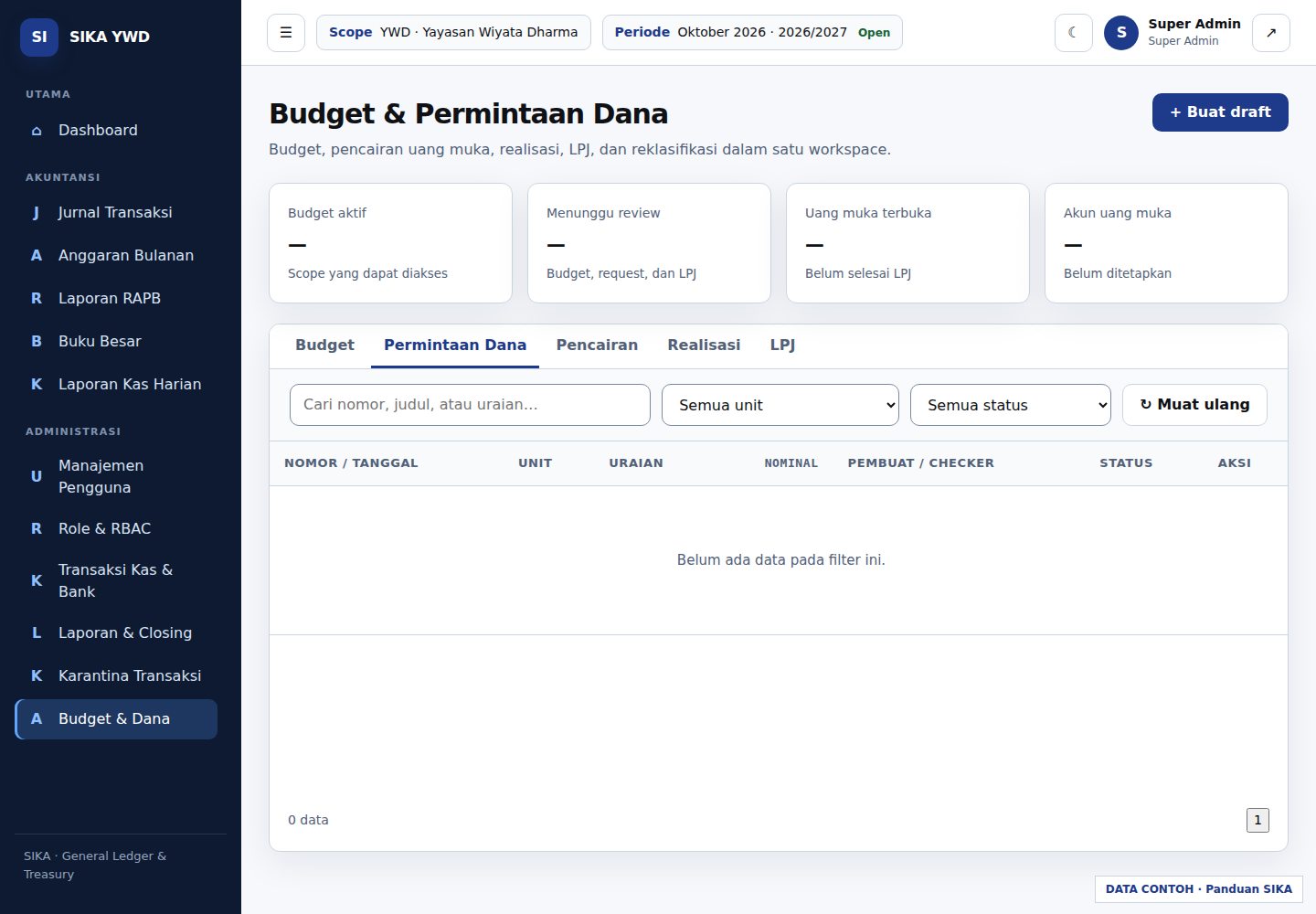
Task: Click the Budget aktif summary card
Action: pos(390,243)
